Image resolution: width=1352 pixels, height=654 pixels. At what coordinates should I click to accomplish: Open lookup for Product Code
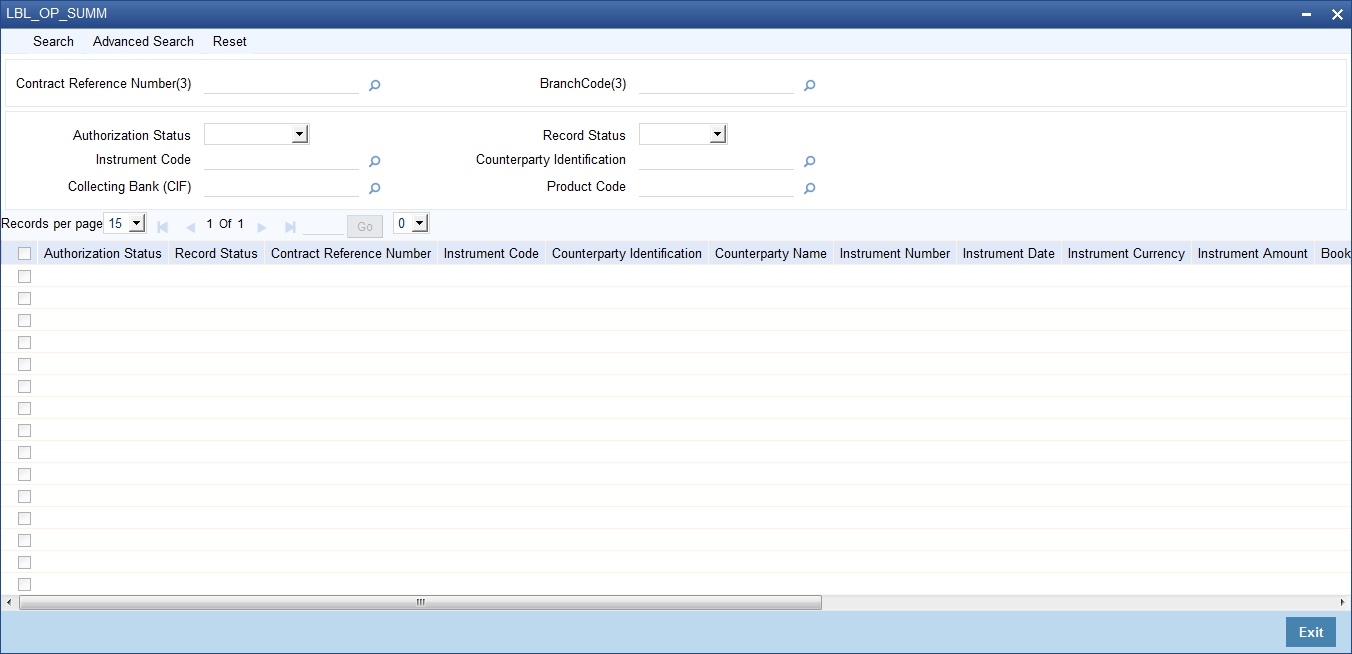[810, 188]
